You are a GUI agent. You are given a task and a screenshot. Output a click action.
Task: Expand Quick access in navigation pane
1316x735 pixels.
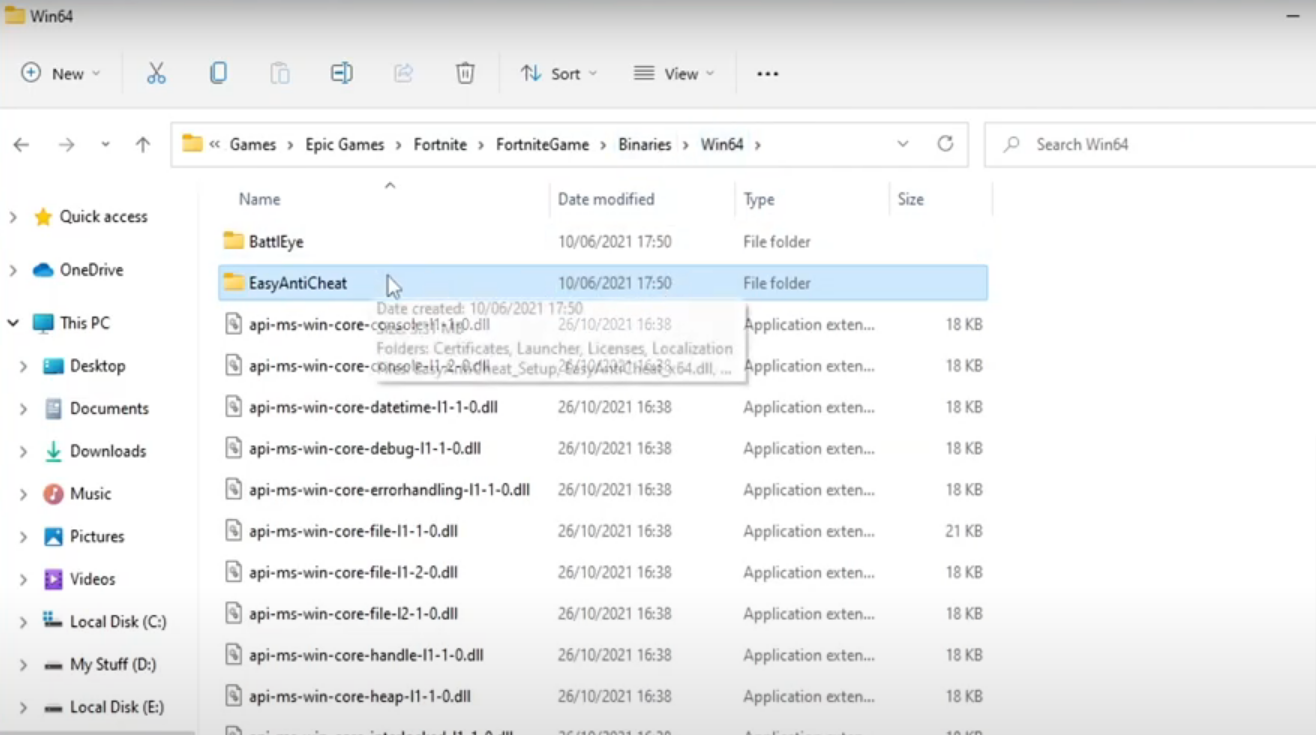tap(13, 216)
